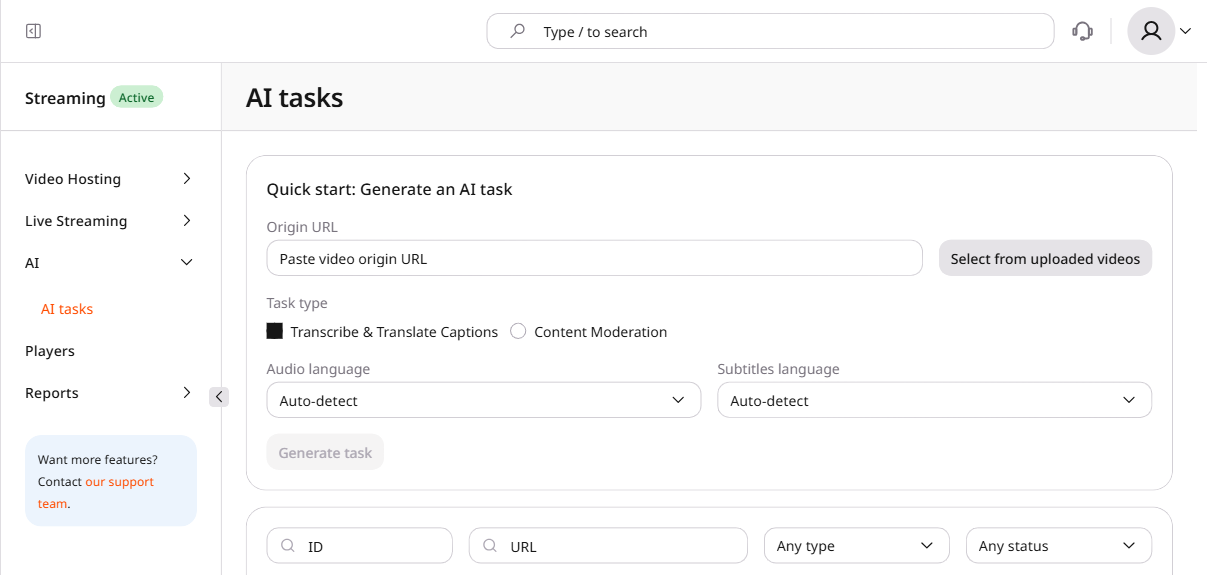Open support via the headset icon
The height and width of the screenshot is (575, 1207).
click(x=1082, y=31)
